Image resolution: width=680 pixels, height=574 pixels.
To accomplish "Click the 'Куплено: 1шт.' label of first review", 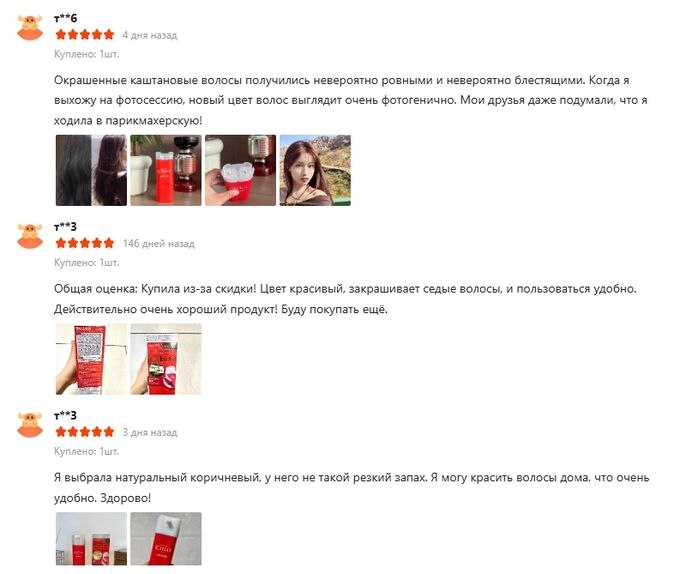I will click(x=87, y=54).
